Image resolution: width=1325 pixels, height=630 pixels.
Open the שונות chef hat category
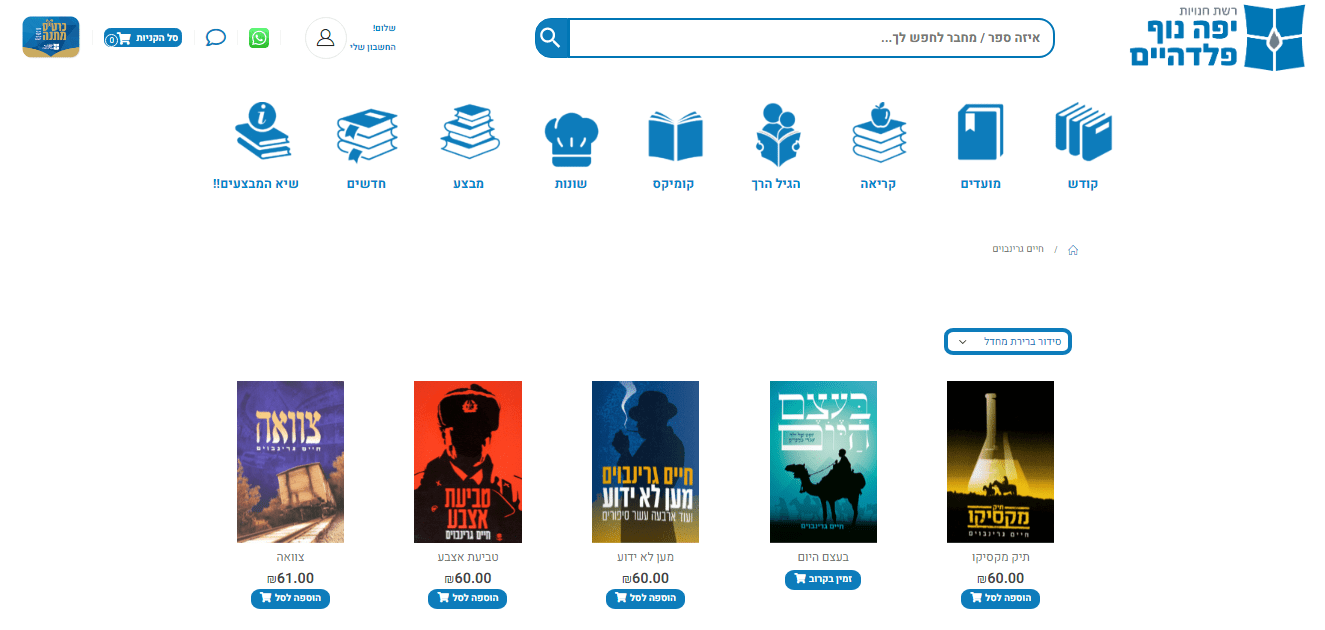coord(571,139)
